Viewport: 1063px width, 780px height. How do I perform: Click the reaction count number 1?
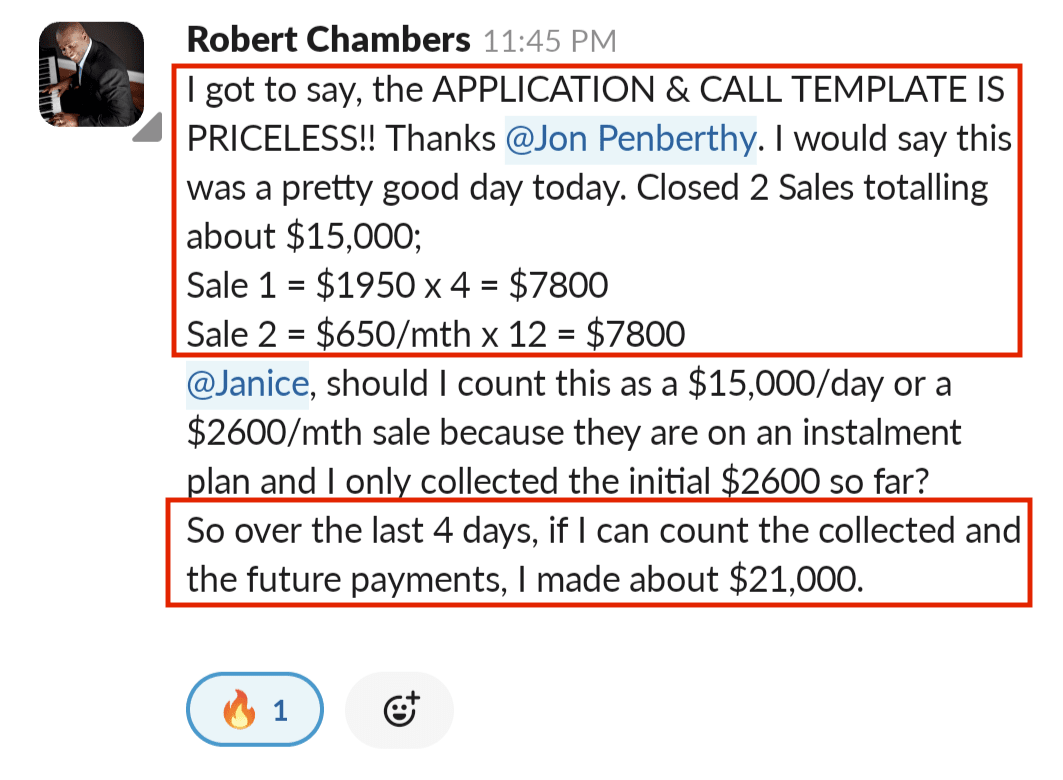281,711
